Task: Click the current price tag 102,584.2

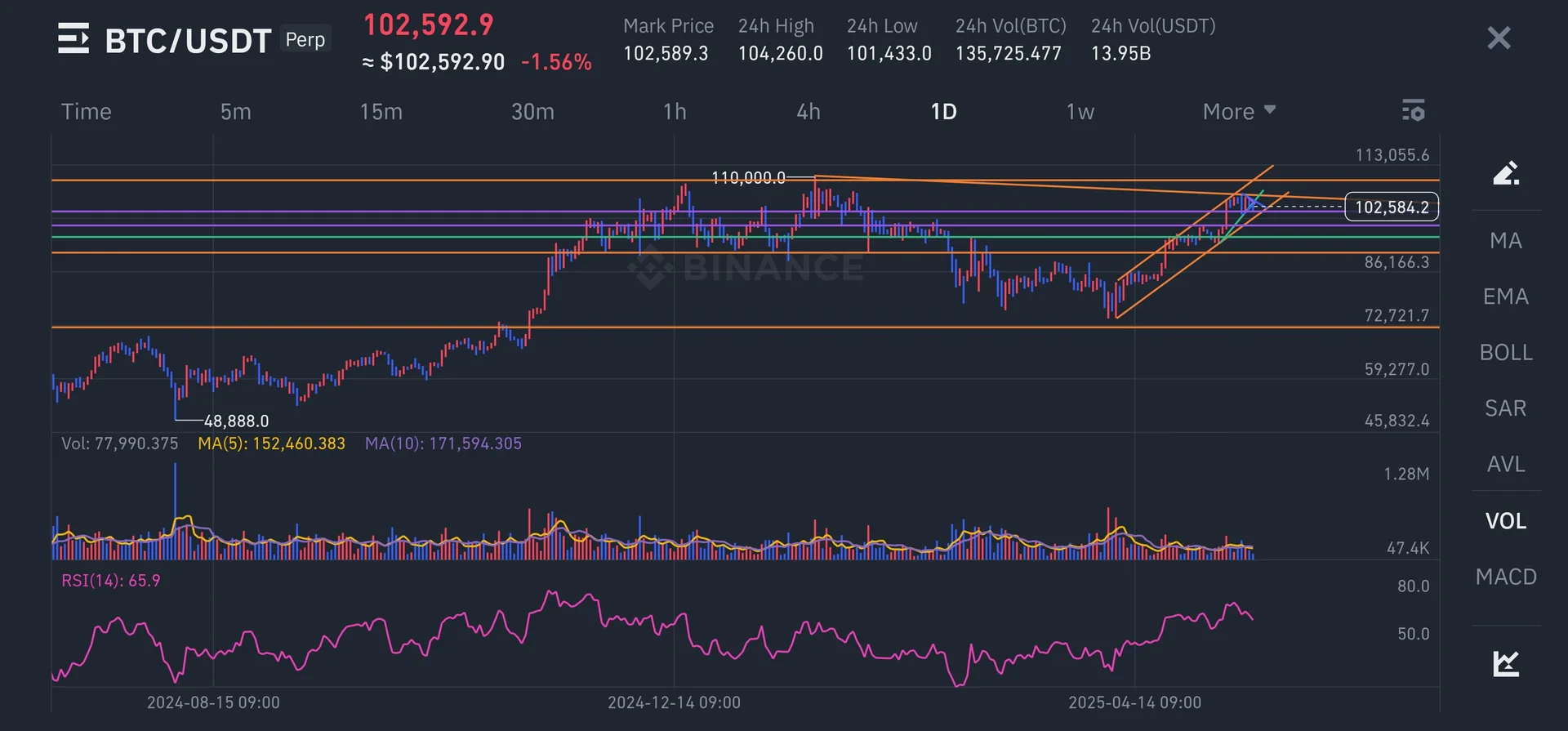Action: (1392, 207)
